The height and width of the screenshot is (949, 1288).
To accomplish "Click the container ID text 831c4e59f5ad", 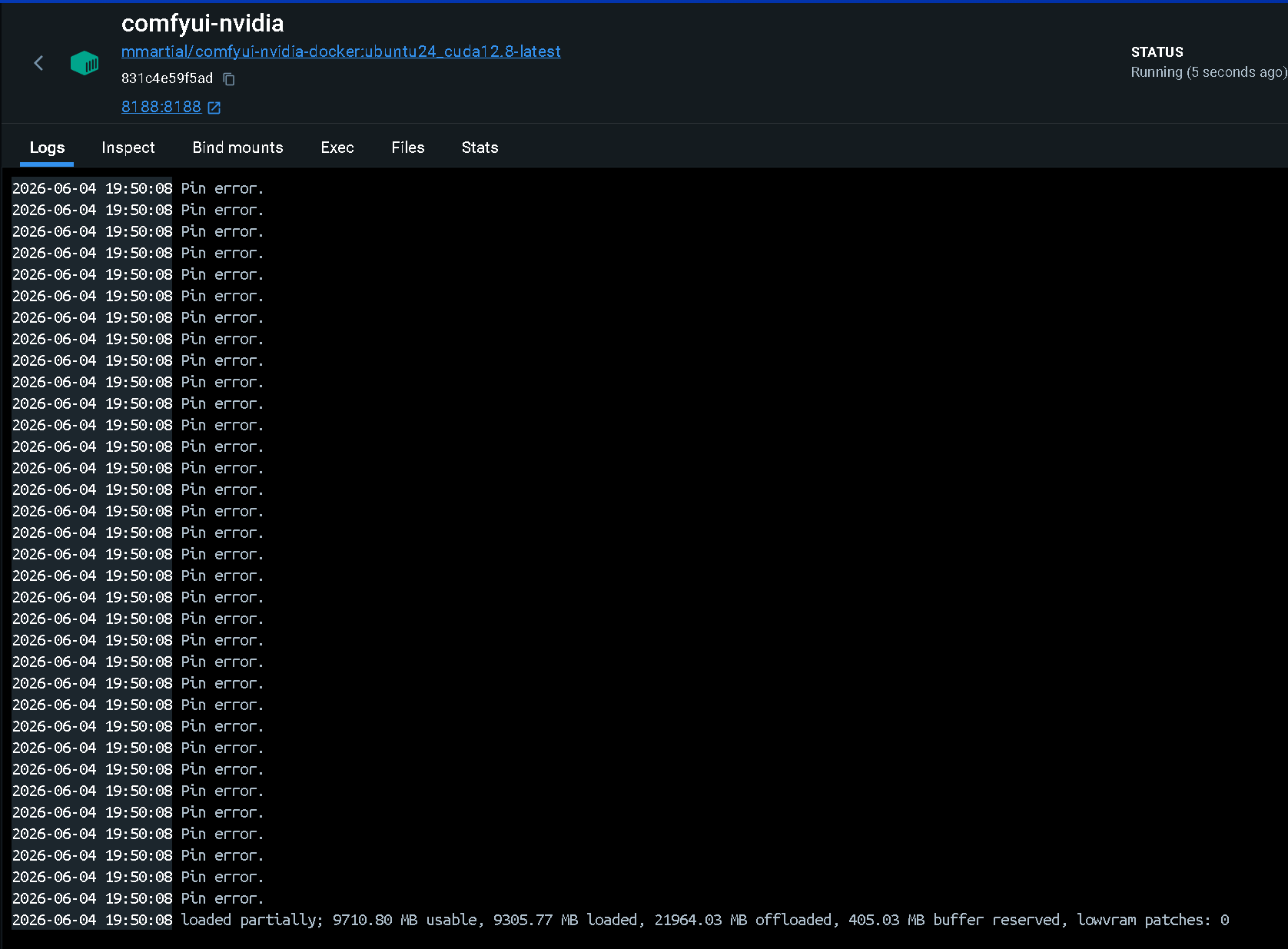I will point(167,78).
